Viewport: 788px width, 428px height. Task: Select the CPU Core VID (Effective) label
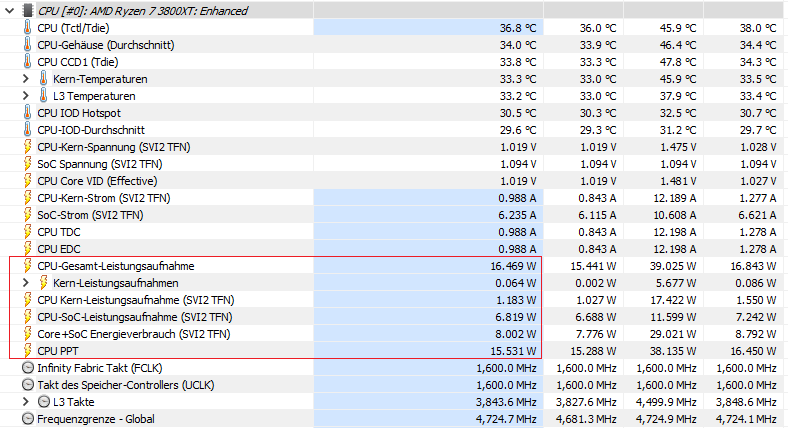(97, 181)
